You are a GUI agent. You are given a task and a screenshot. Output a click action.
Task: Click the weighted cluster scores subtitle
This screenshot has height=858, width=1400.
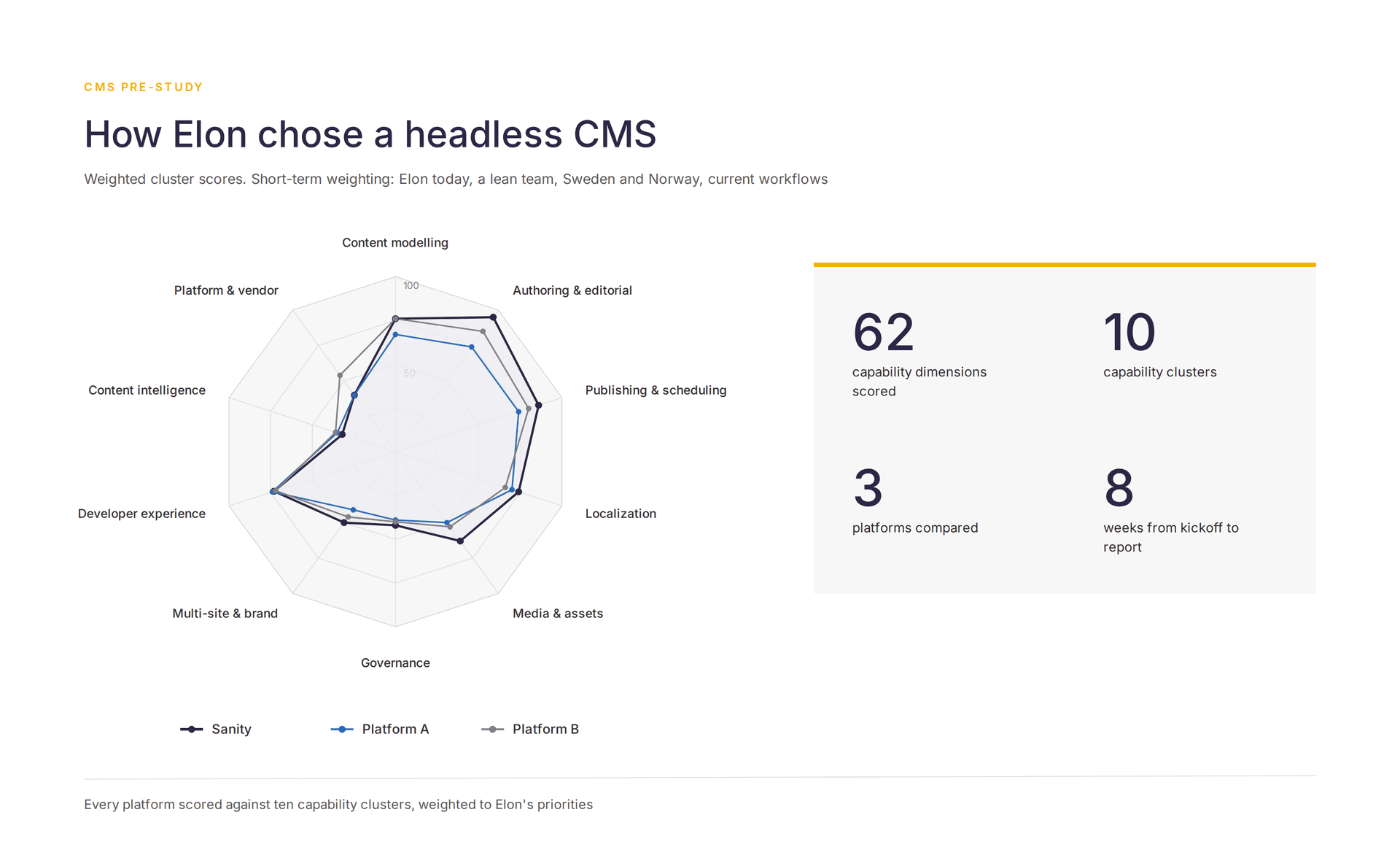click(x=456, y=179)
